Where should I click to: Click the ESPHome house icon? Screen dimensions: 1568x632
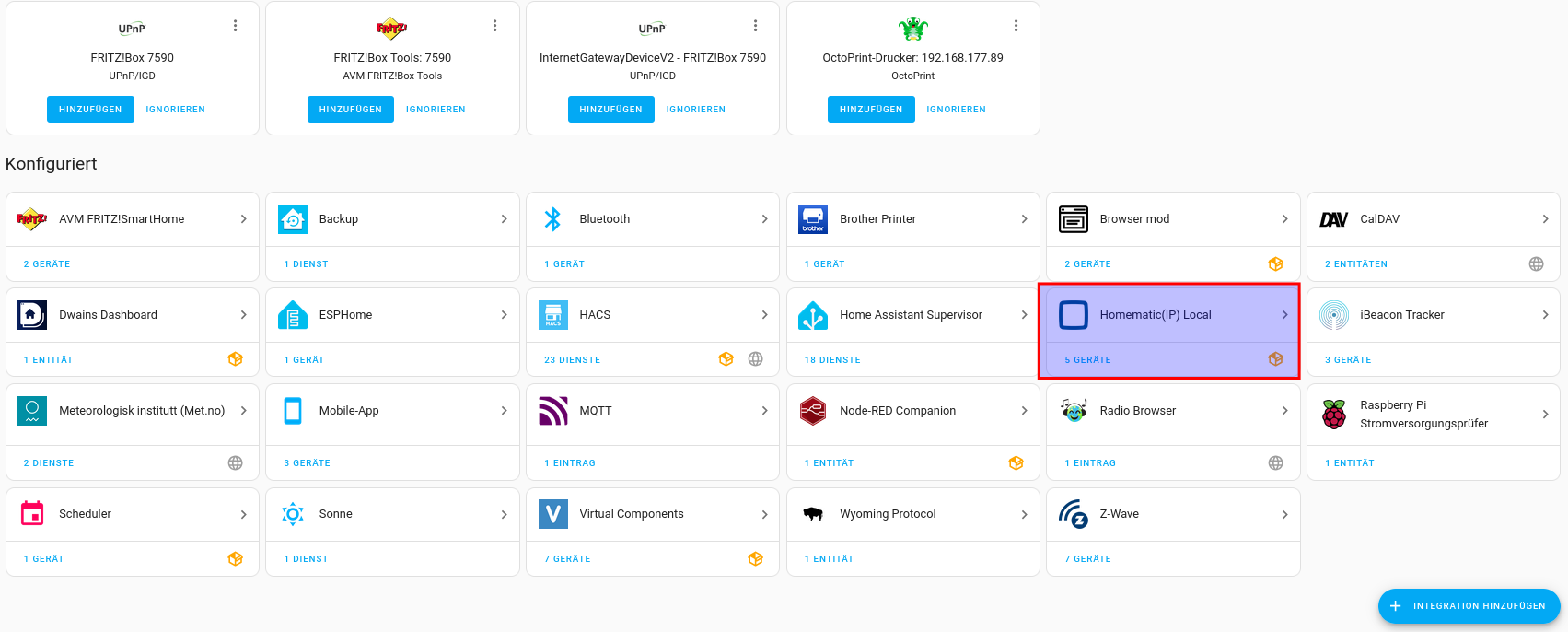click(x=293, y=315)
